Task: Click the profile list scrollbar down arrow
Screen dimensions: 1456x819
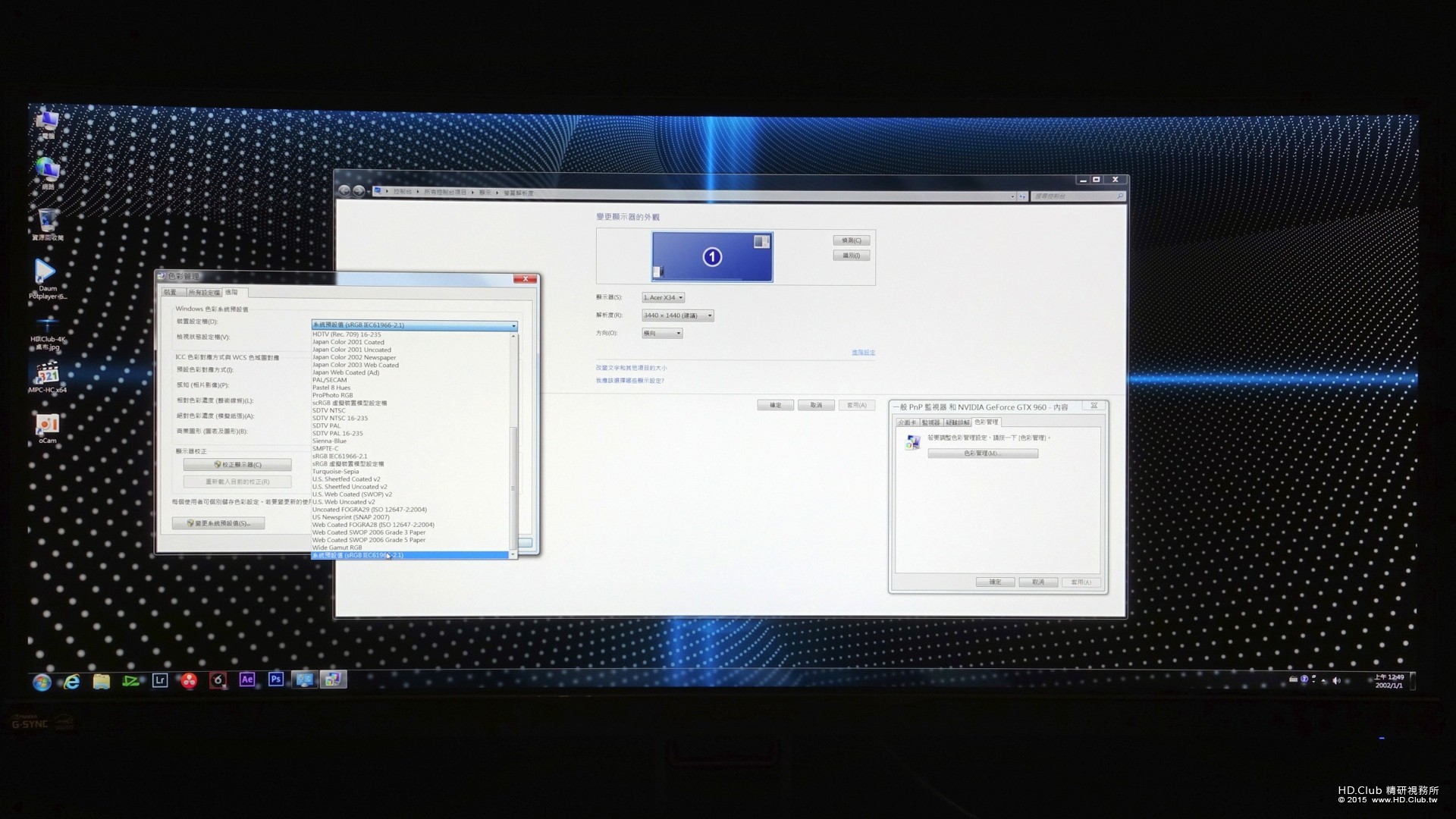Action: click(x=513, y=554)
